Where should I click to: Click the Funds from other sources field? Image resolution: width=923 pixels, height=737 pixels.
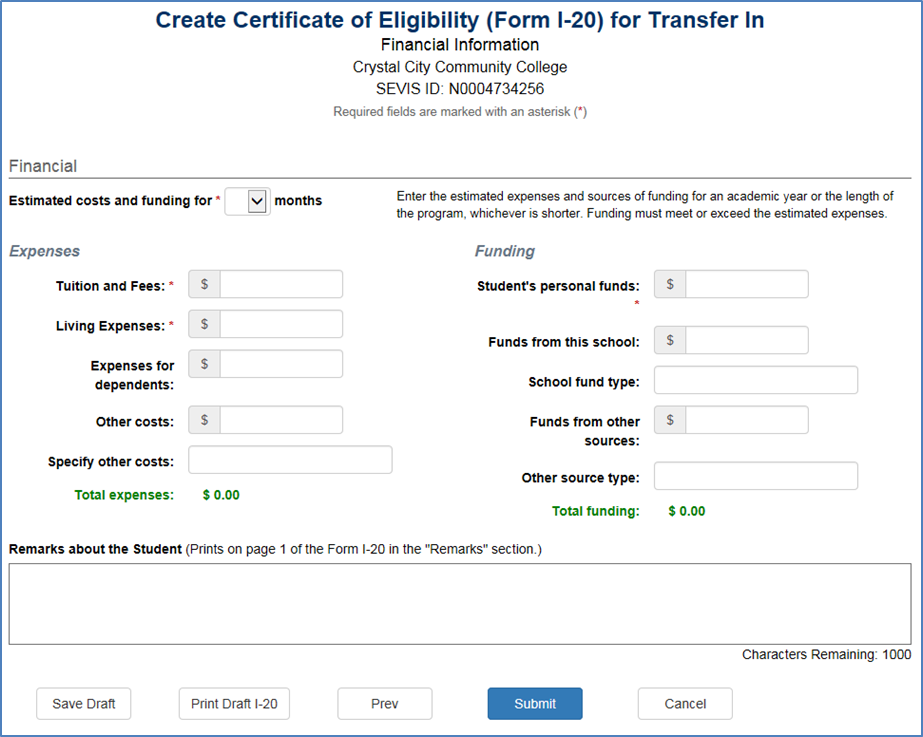click(746, 420)
